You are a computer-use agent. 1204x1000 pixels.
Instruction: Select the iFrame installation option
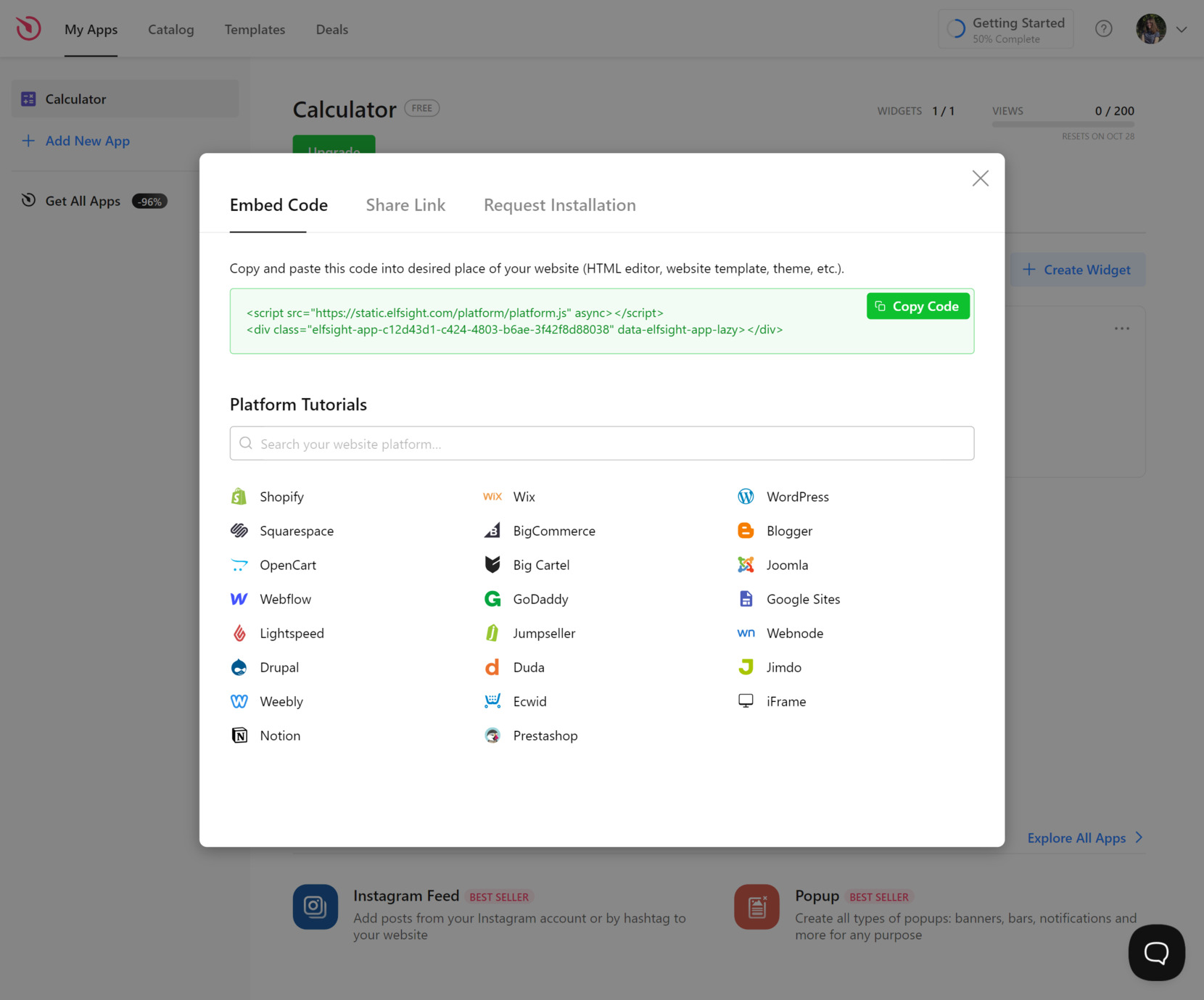pyautogui.click(x=786, y=701)
